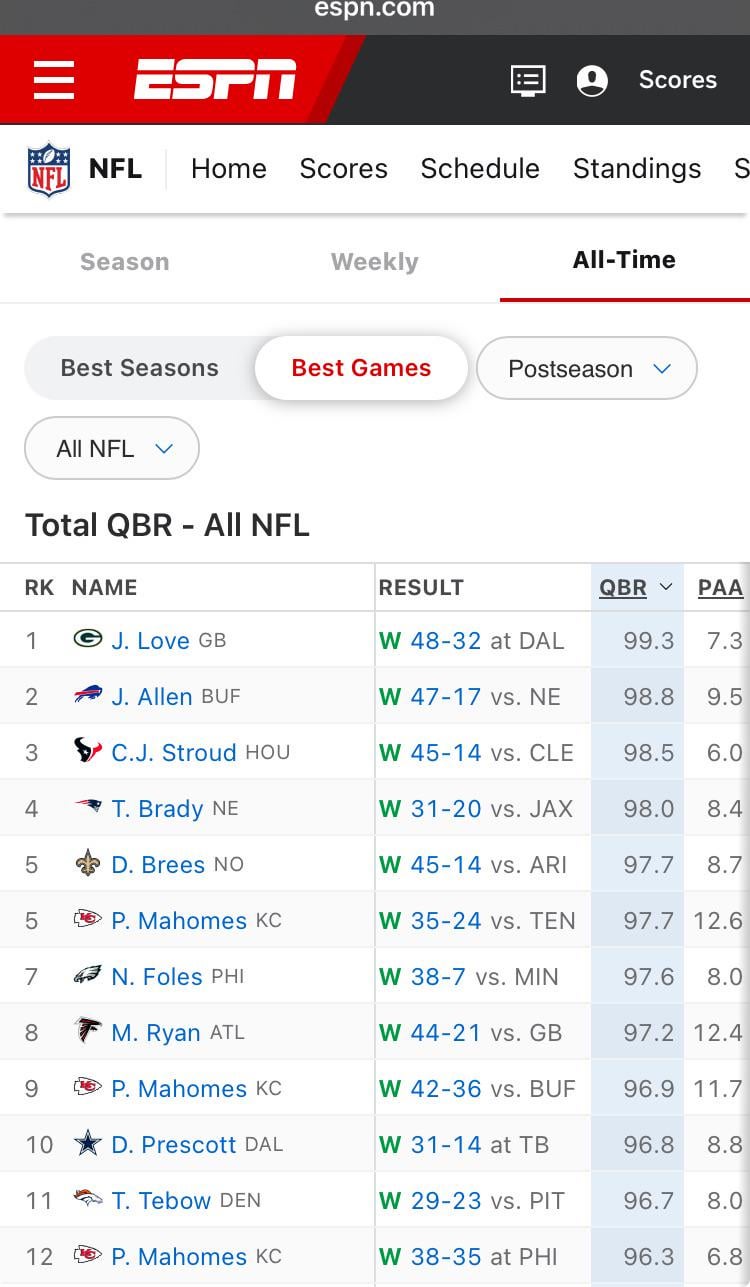Switch to the Weekly tab

point(374,262)
